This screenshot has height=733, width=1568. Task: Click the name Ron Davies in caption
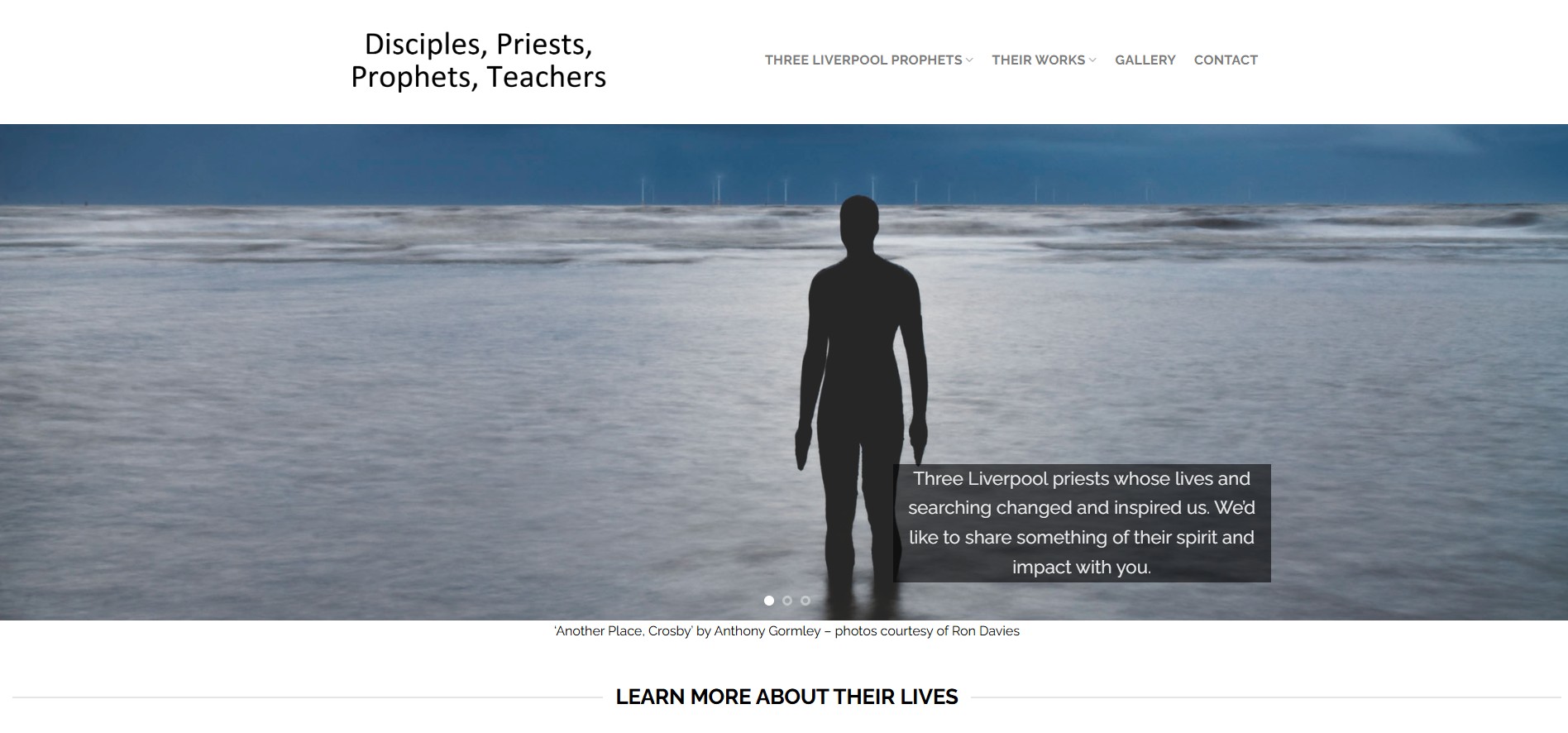click(986, 631)
